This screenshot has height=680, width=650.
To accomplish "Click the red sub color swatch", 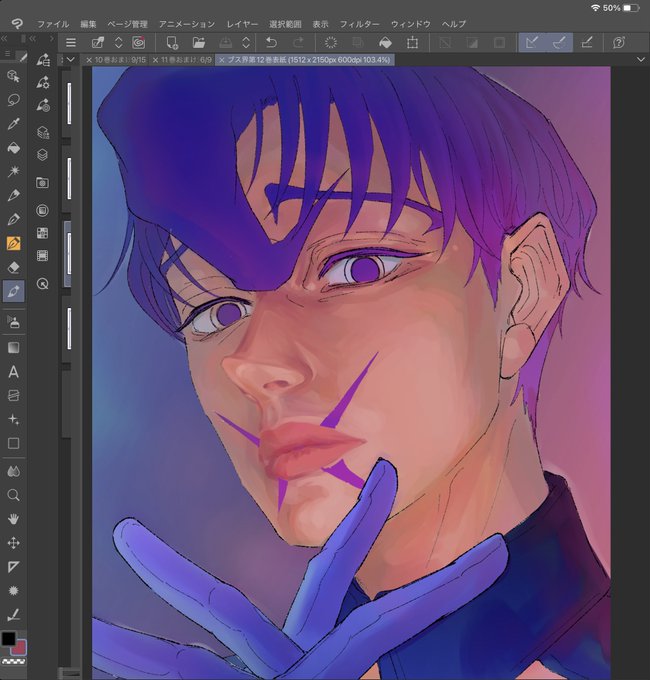I will coord(20,648).
